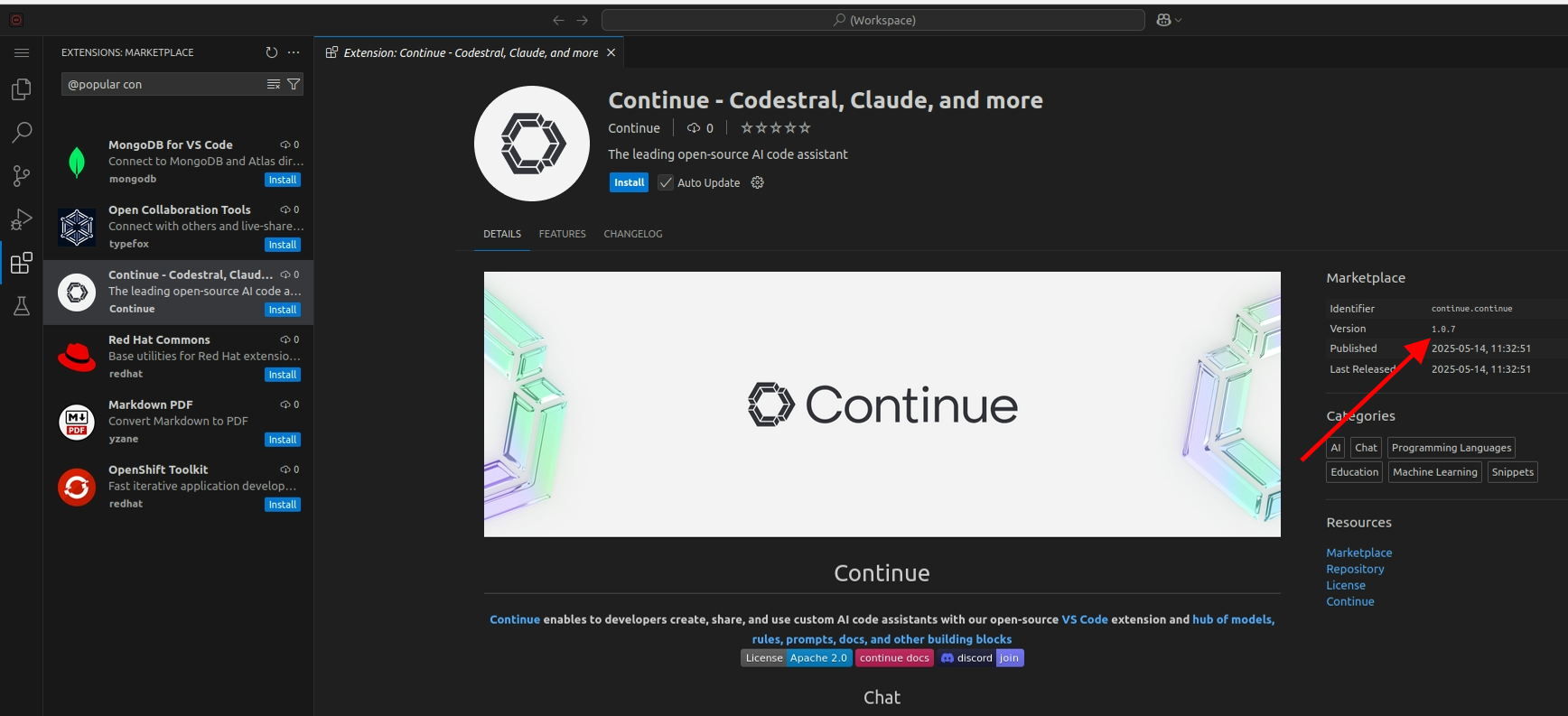
Task: Clear extensions search results
Action: 273,84
